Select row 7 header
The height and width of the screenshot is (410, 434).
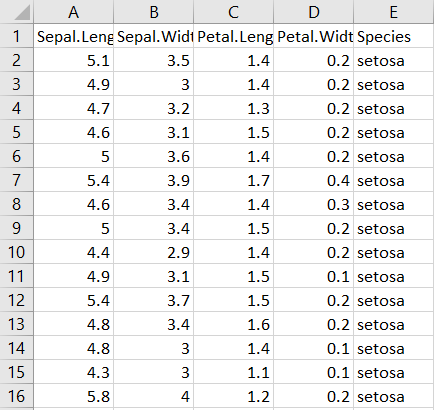click(16, 180)
